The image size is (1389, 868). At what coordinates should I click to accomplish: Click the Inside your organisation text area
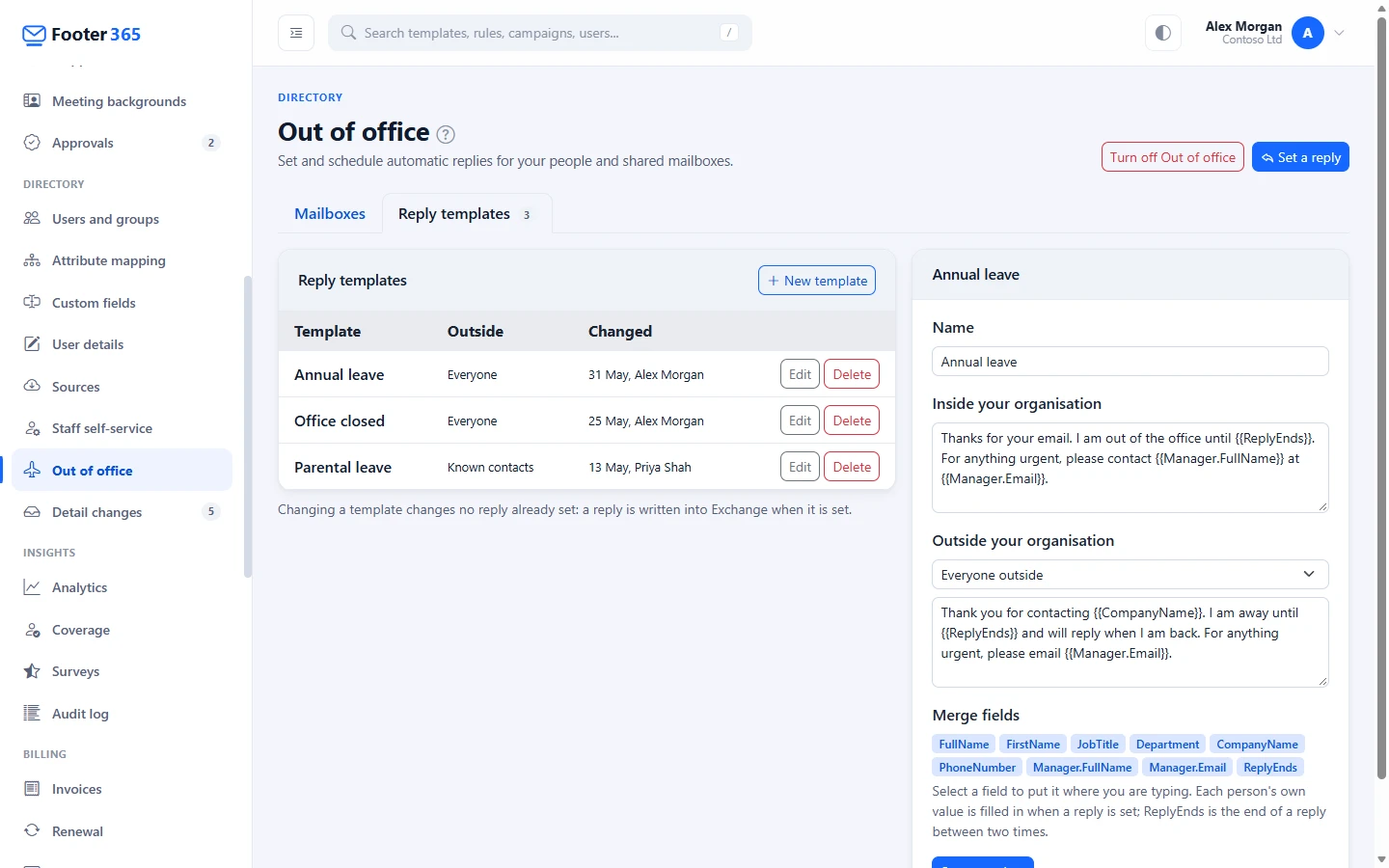[1130, 468]
